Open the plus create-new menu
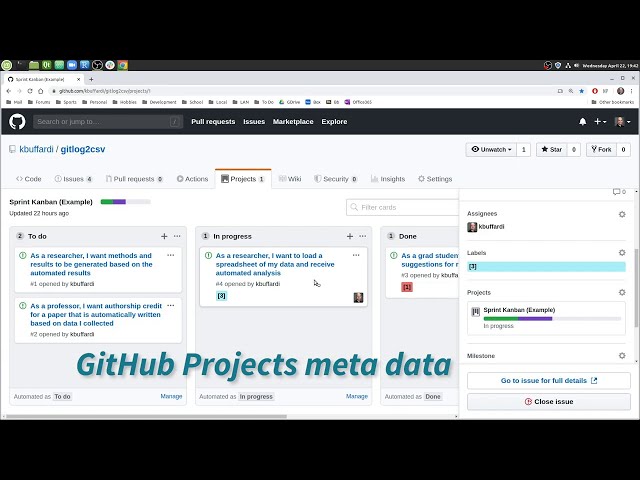 (600, 122)
